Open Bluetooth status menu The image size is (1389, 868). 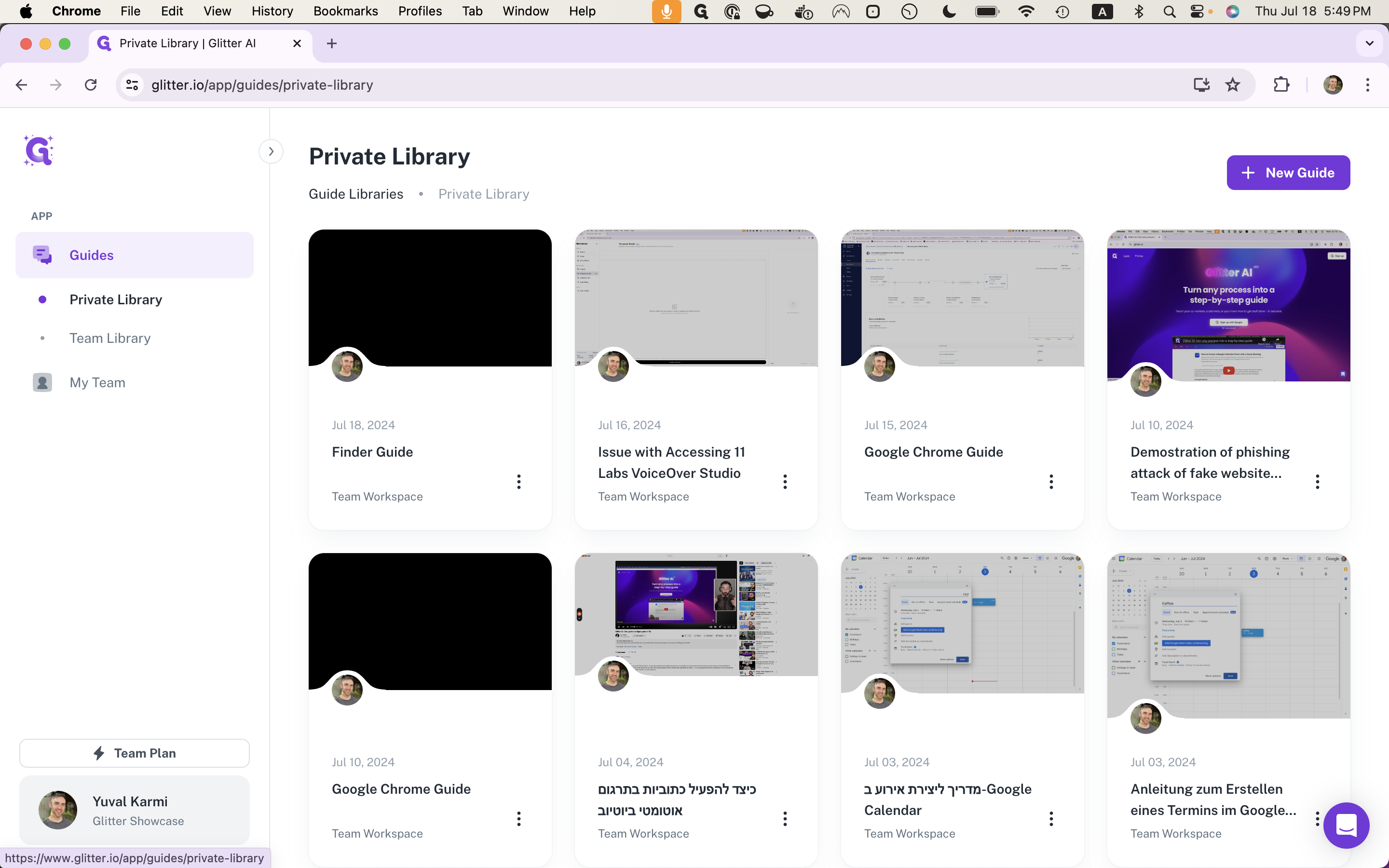(x=1139, y=11)
